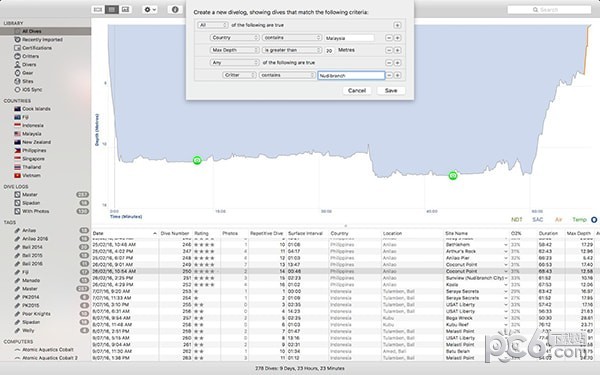This screenshot has width=600, height=375.
Task: Expand Site Name dropdown for Bethlehem row
Action: click(505, 245)
